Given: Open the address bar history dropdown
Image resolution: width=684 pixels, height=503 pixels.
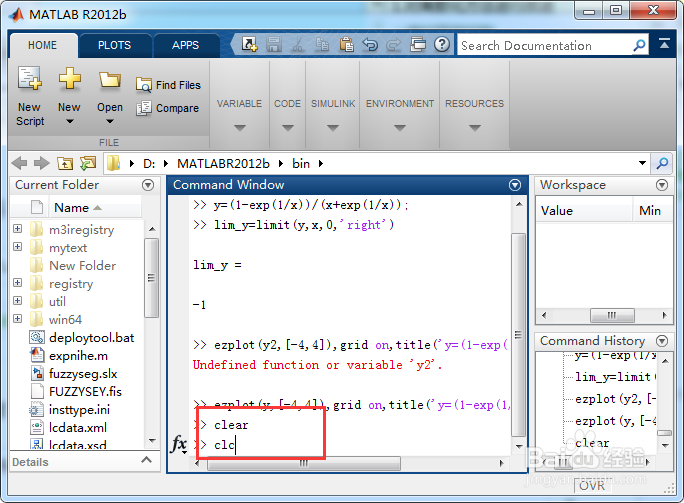Looking at the screenshot, I should point(642,163).
